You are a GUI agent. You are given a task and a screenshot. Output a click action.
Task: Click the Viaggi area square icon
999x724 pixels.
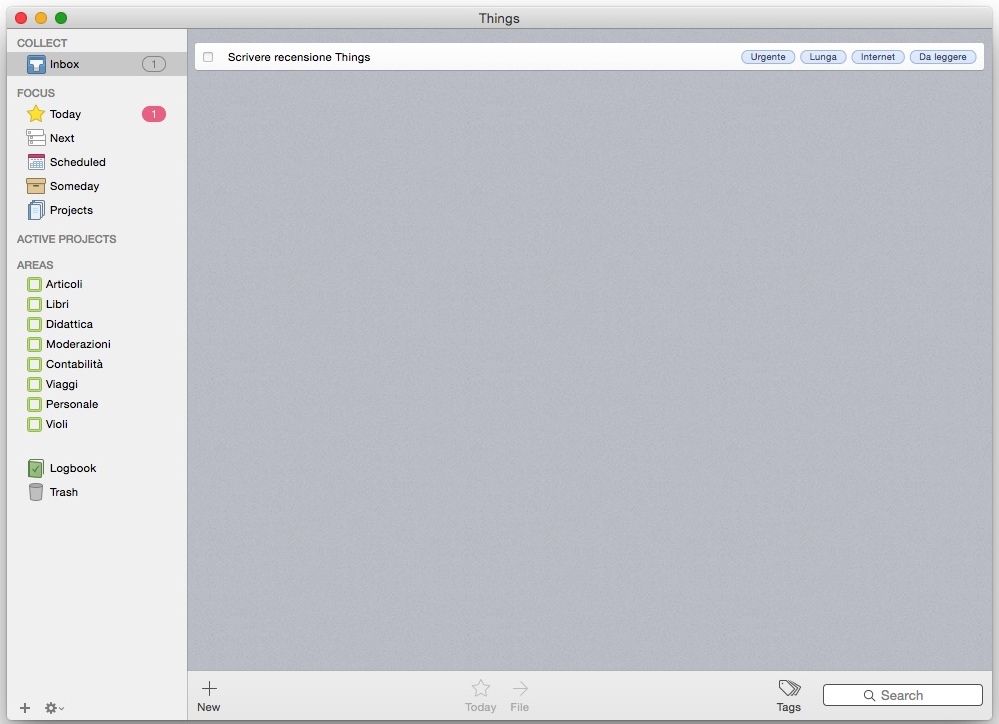(34, 384)
